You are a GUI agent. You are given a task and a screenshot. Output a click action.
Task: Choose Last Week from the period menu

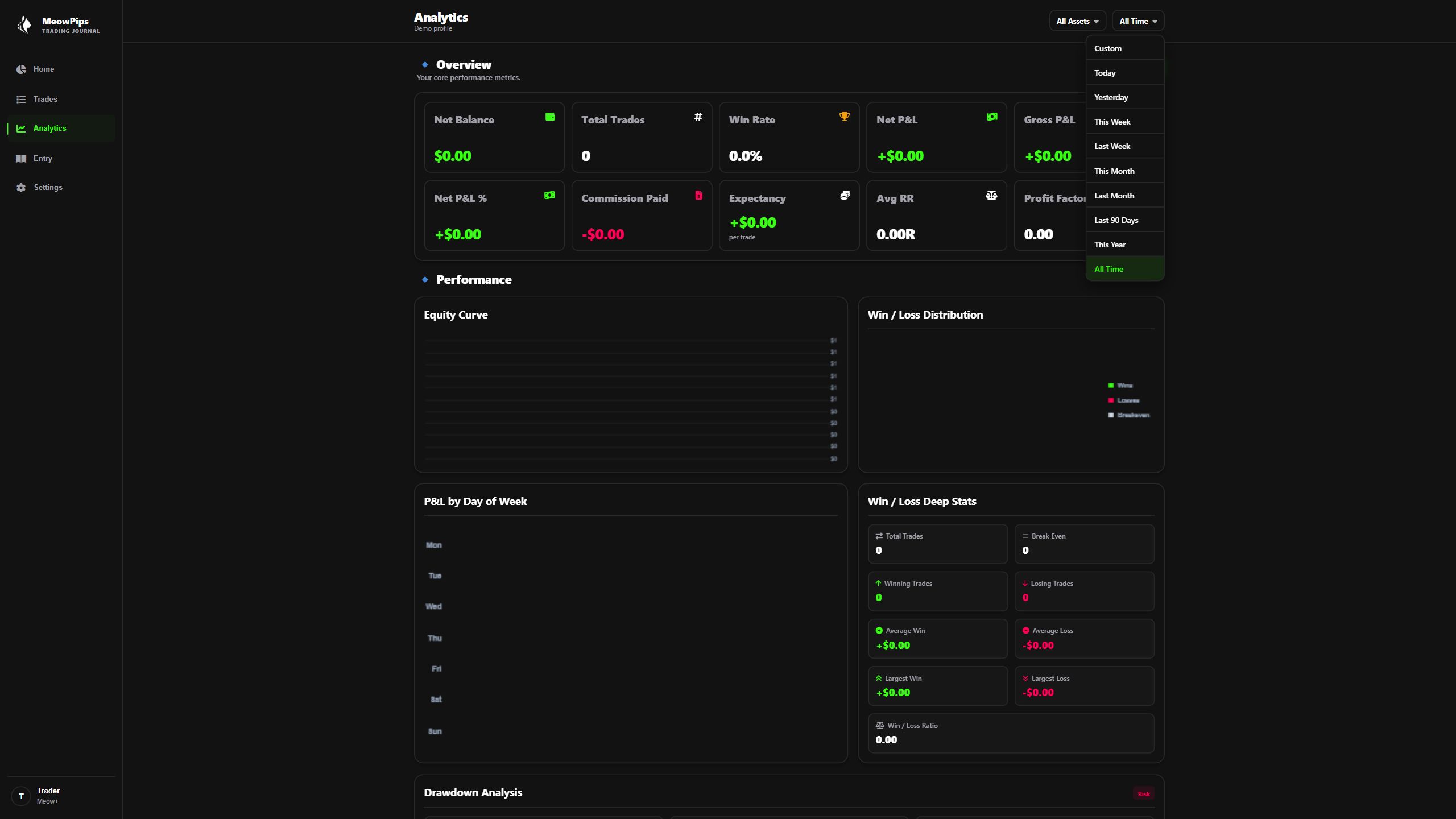(x=1125, y=146)
